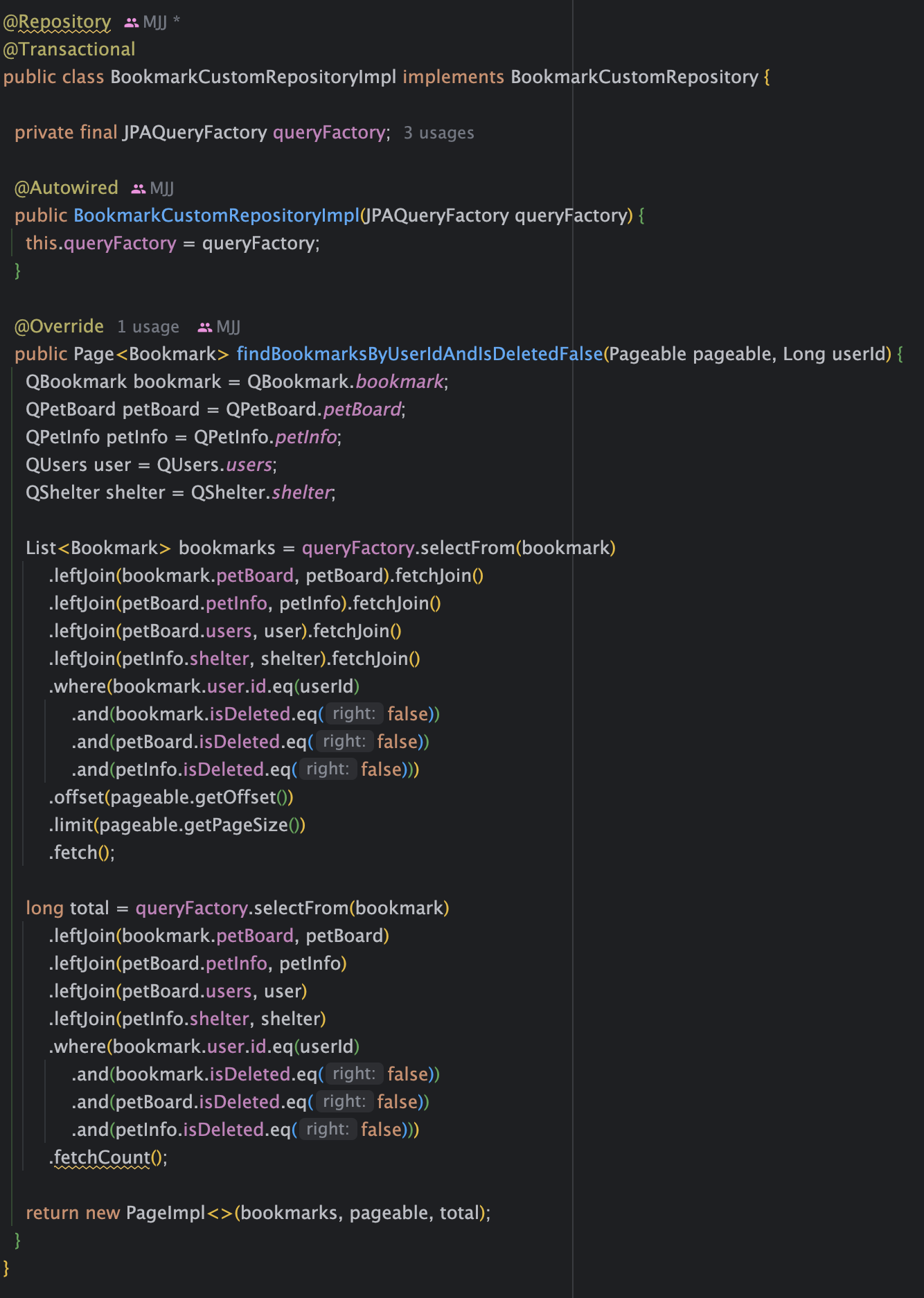Click the underlined "fetchCount" method call

pos(102,1157)
